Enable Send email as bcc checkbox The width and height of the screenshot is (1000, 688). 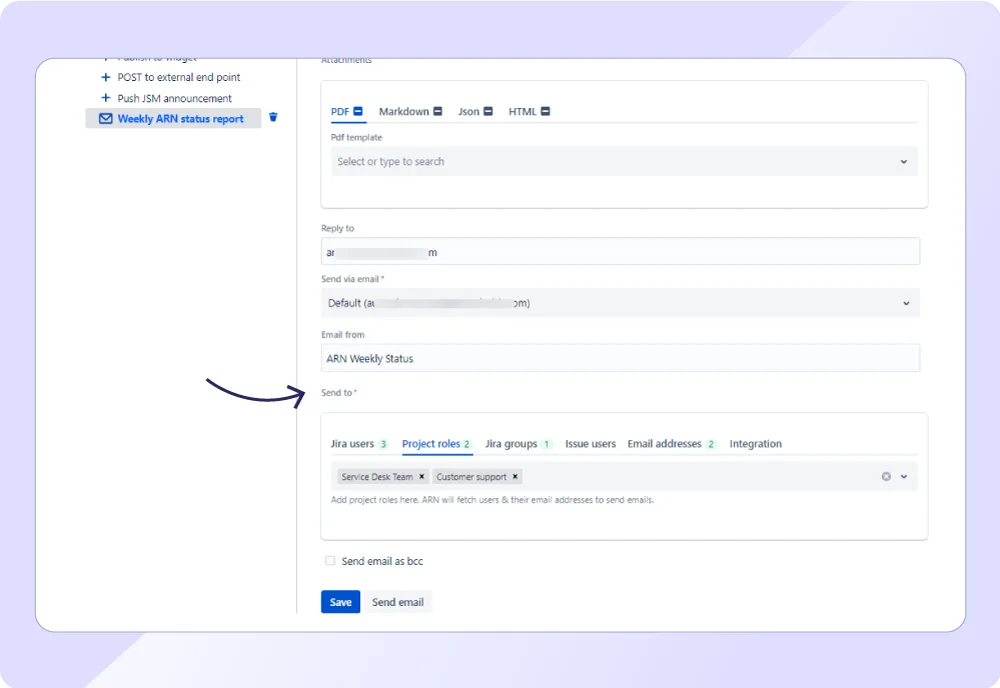(x=330, y=560)
